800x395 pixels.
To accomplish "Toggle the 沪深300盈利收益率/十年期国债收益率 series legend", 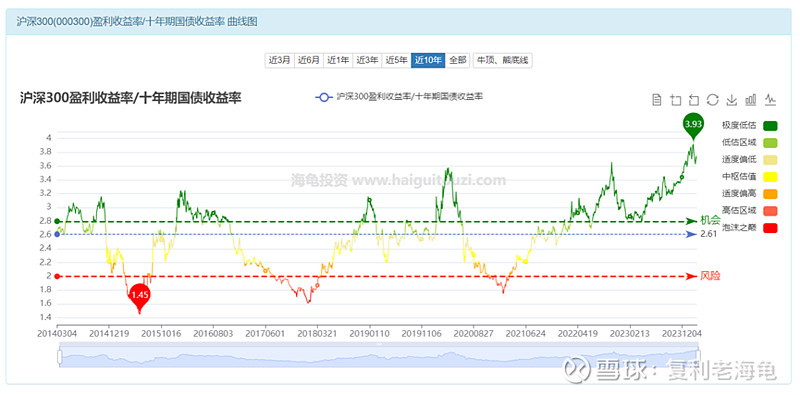I will pyautogui.click(x=399, y=97).
